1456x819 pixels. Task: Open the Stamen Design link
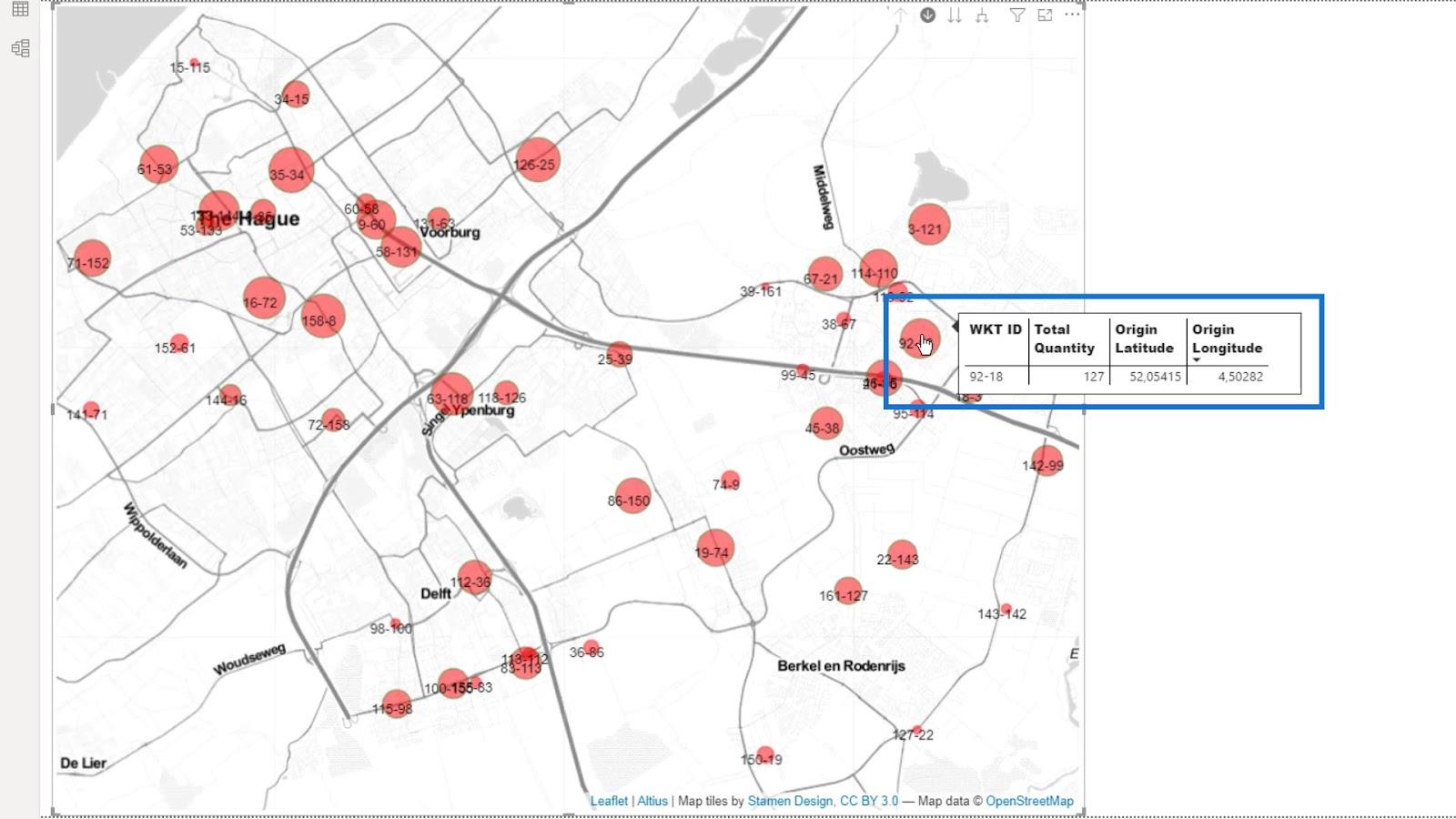click(x=790, y=801)
